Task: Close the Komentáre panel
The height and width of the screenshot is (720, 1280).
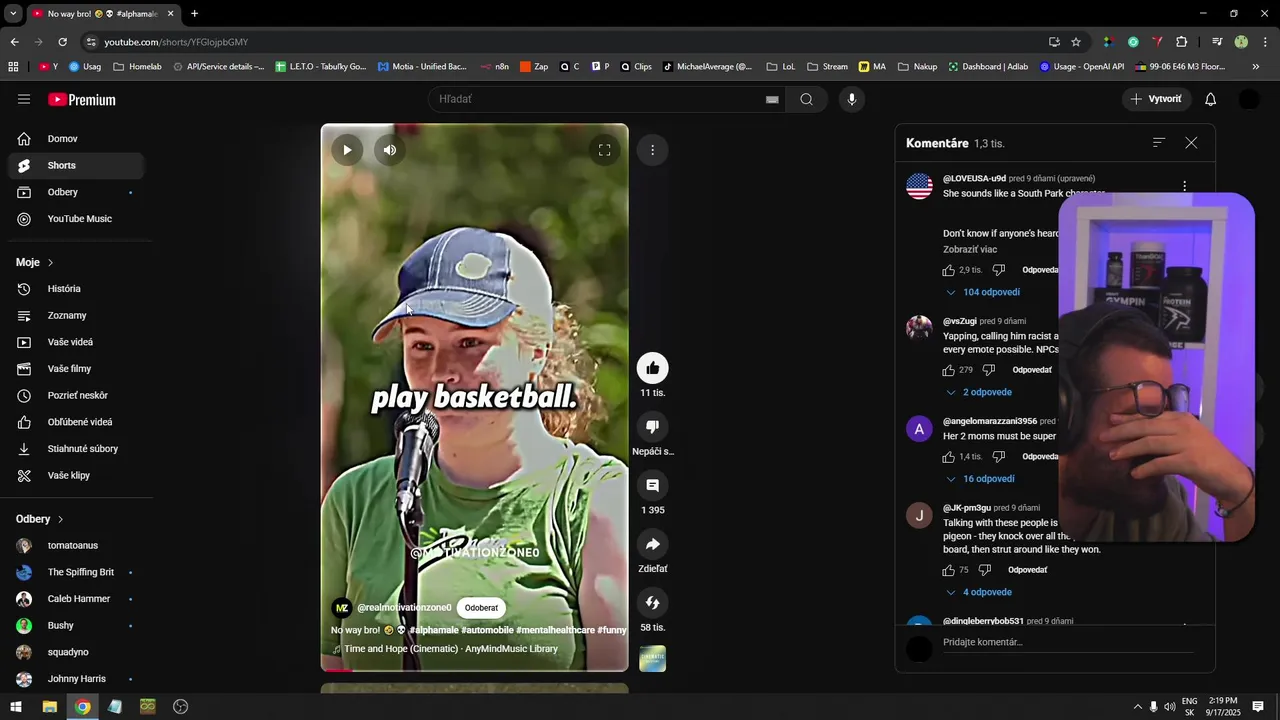Action: pos(1191,143)
